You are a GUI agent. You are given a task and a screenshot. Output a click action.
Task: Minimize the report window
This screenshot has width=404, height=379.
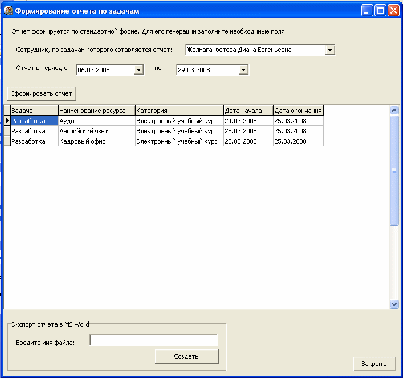[366, 11]
